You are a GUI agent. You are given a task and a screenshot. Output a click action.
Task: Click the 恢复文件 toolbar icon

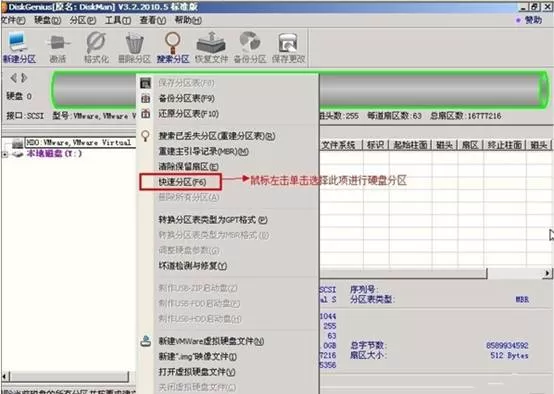click(x=211, y=42)
